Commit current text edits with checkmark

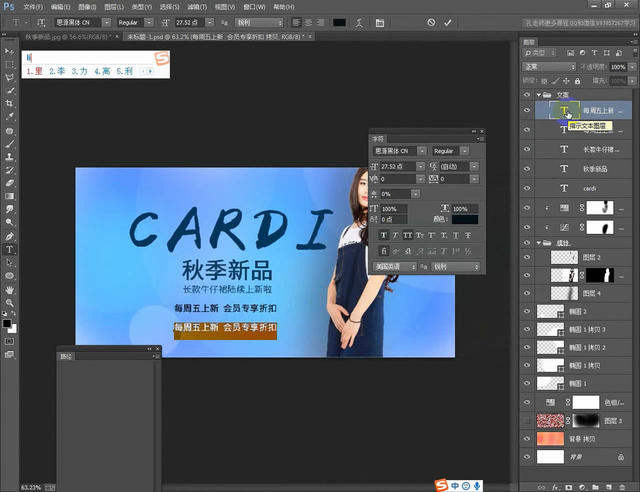[x=448, y=22]
